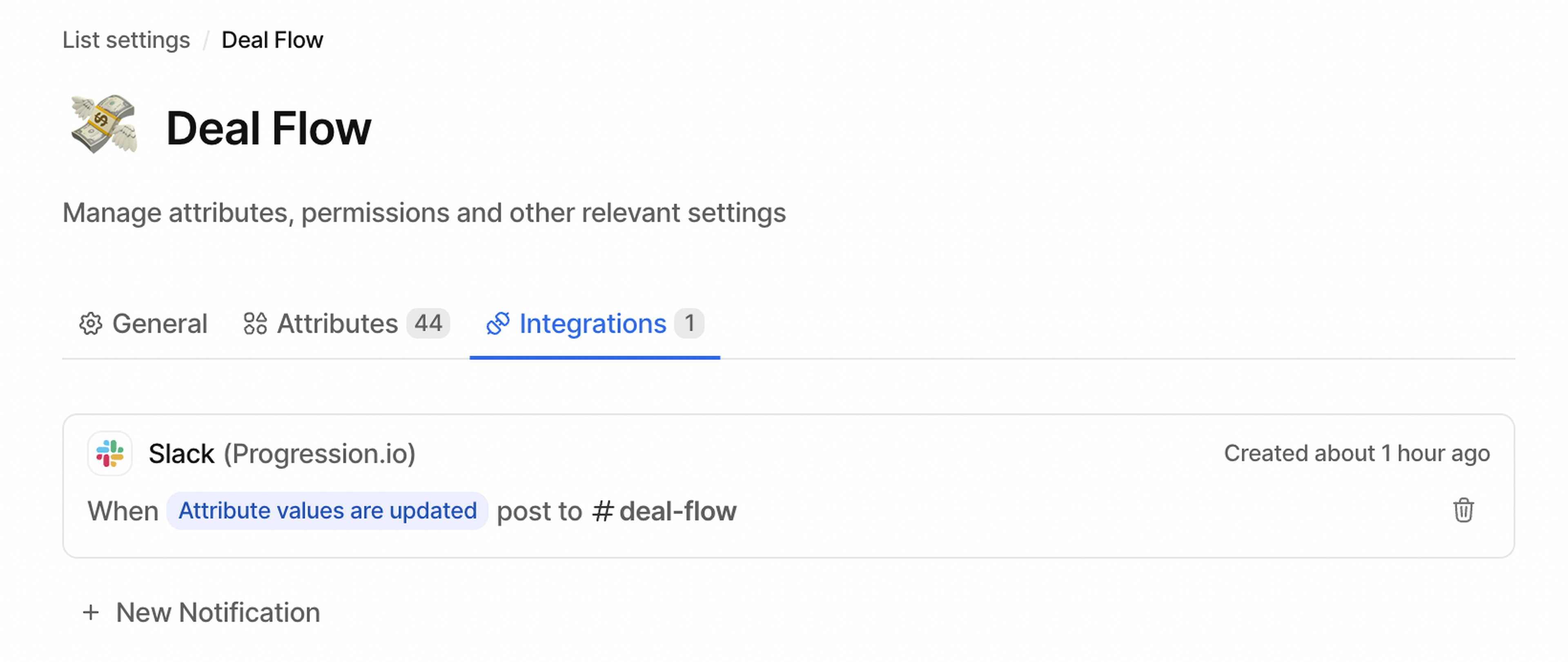The width and height of the screenshot is (1568, 662).
Task: Delete the Slack notification with trash icon
Action: point(1463,510)
